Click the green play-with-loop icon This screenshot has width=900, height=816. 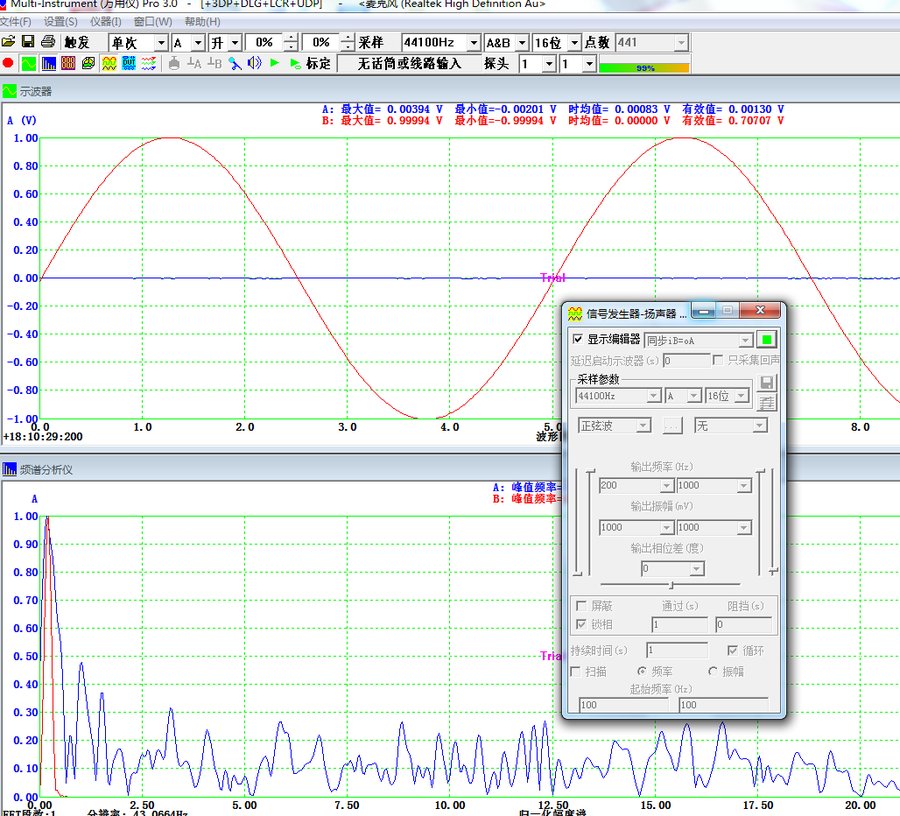coord(295,63)
